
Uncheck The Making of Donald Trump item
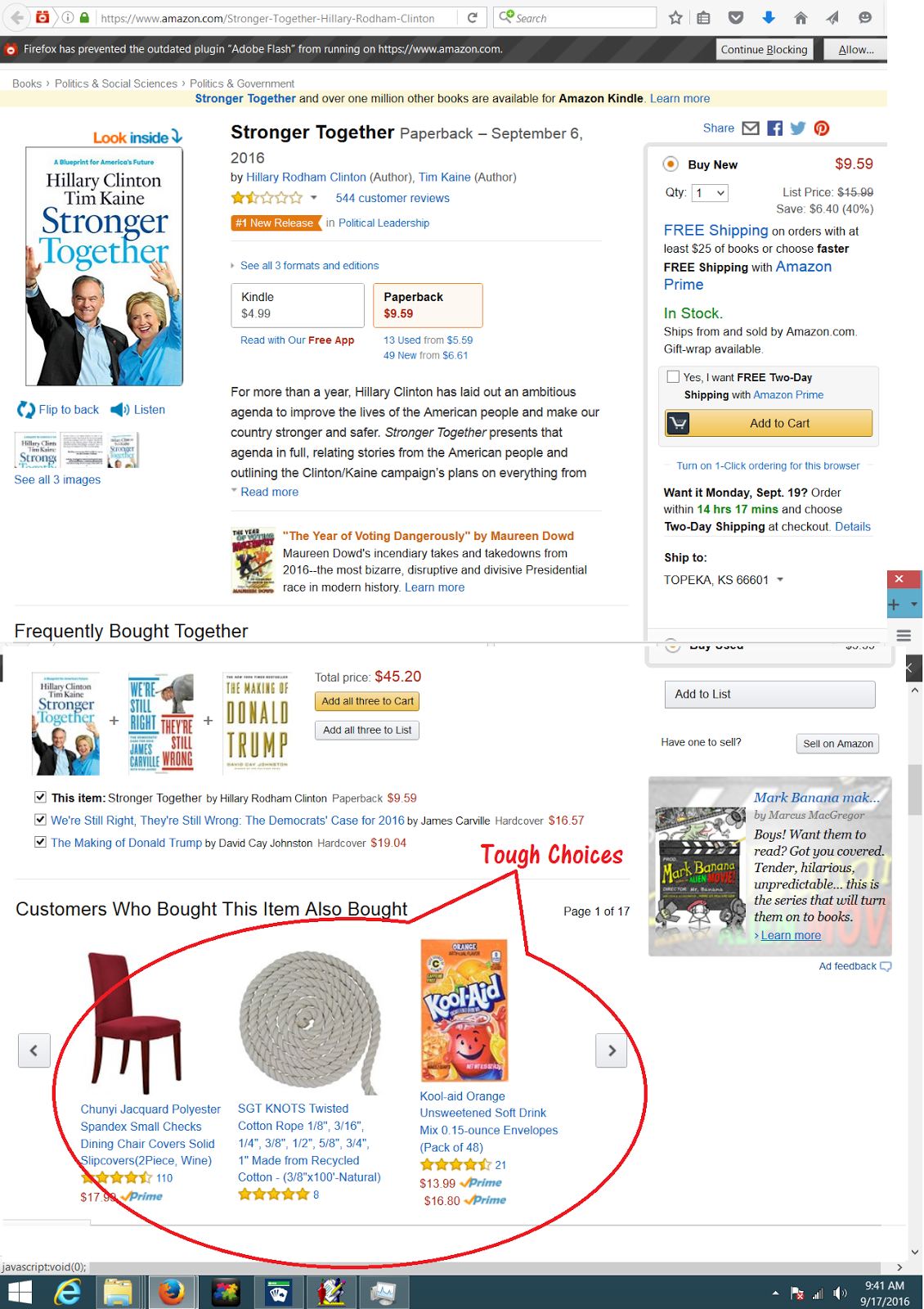40,842
